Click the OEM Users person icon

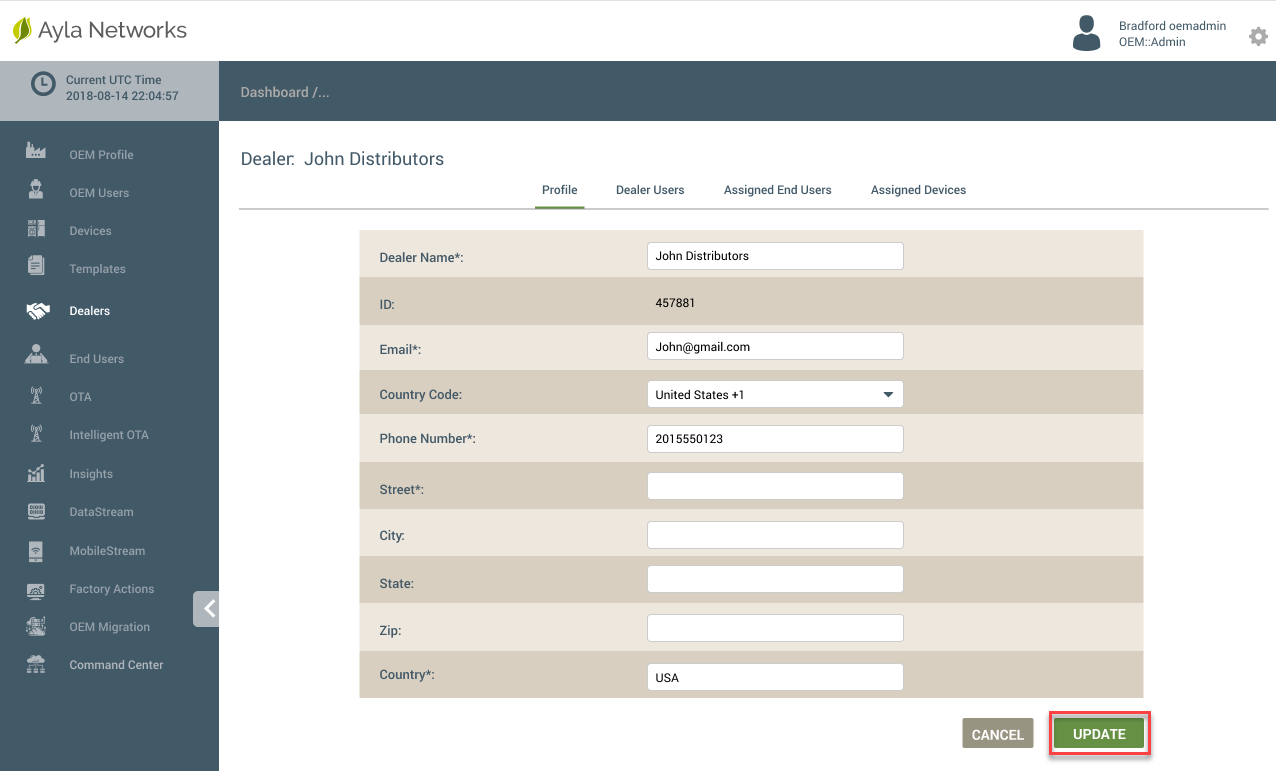pyautogui.click(x=36, y=189)
